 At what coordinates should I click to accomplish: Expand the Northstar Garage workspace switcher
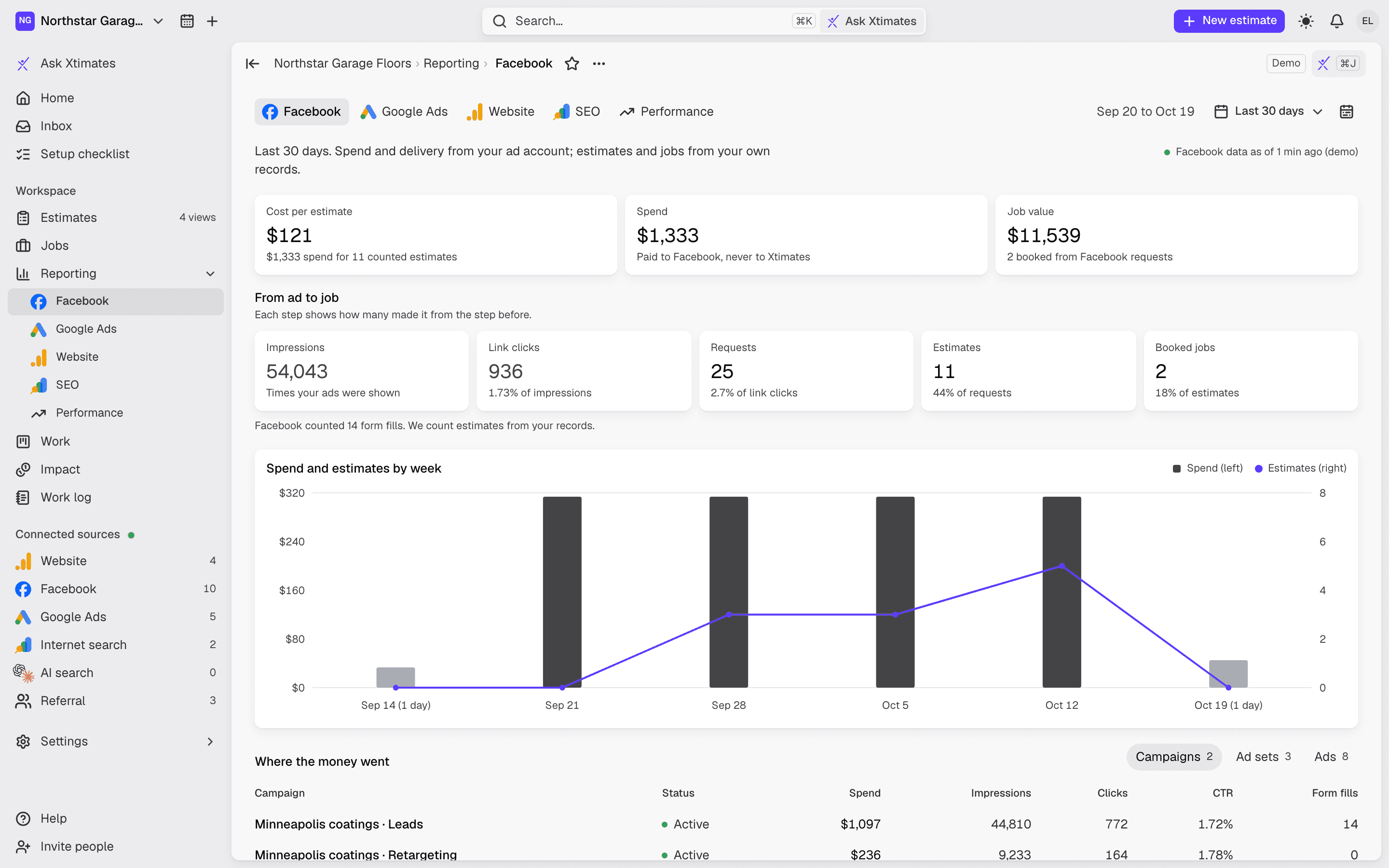tap(90, 21)
